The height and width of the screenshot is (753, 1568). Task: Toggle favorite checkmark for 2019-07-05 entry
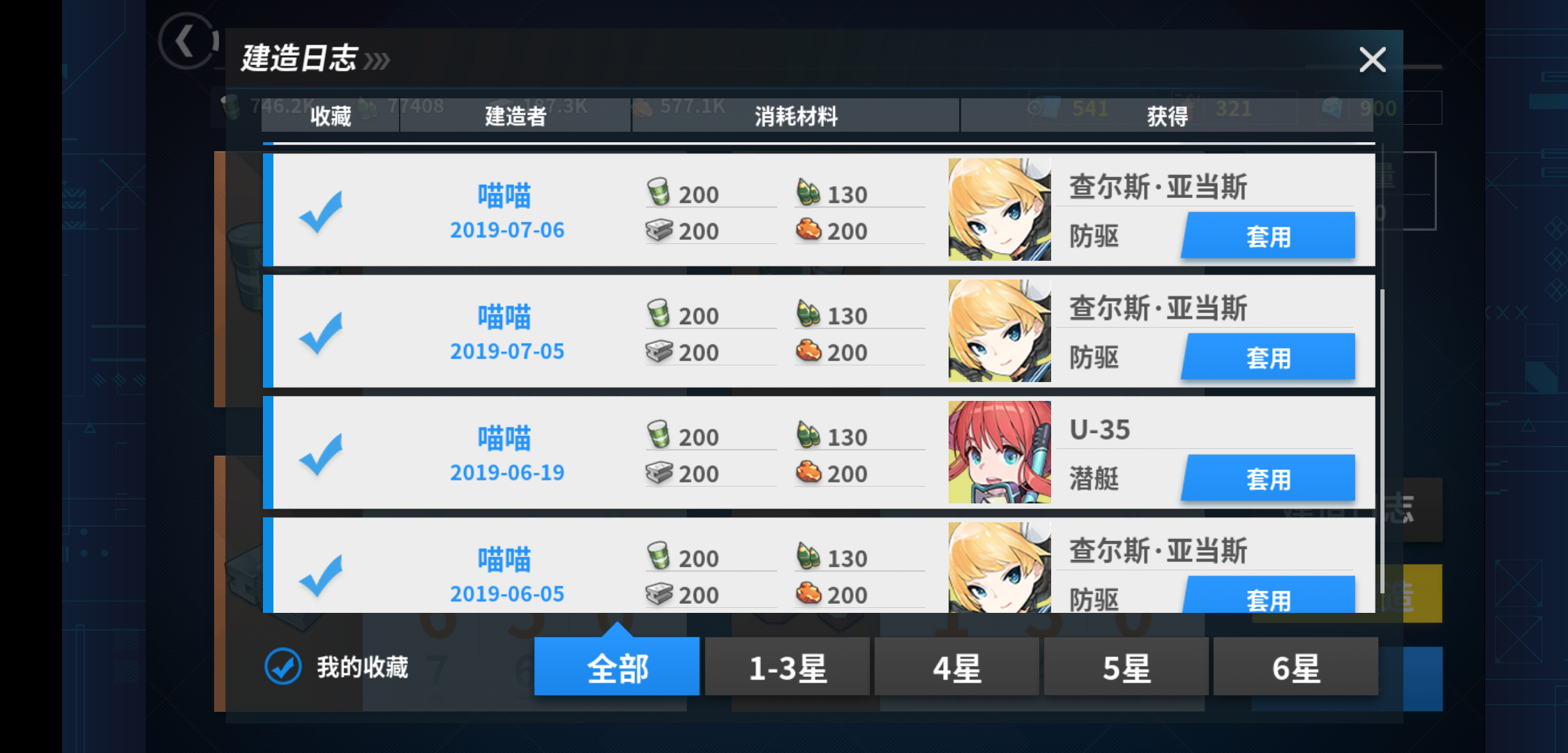(321, 333)
